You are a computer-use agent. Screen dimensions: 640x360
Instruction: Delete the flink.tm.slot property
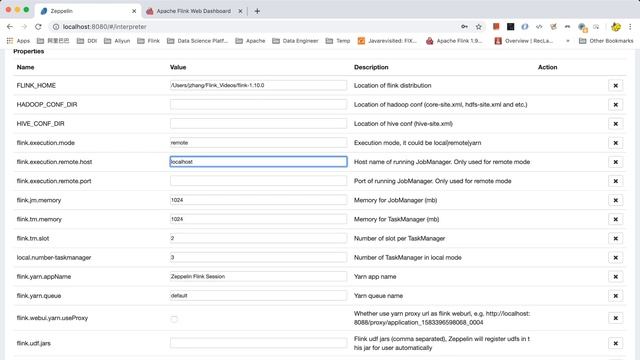coord(616,238)
